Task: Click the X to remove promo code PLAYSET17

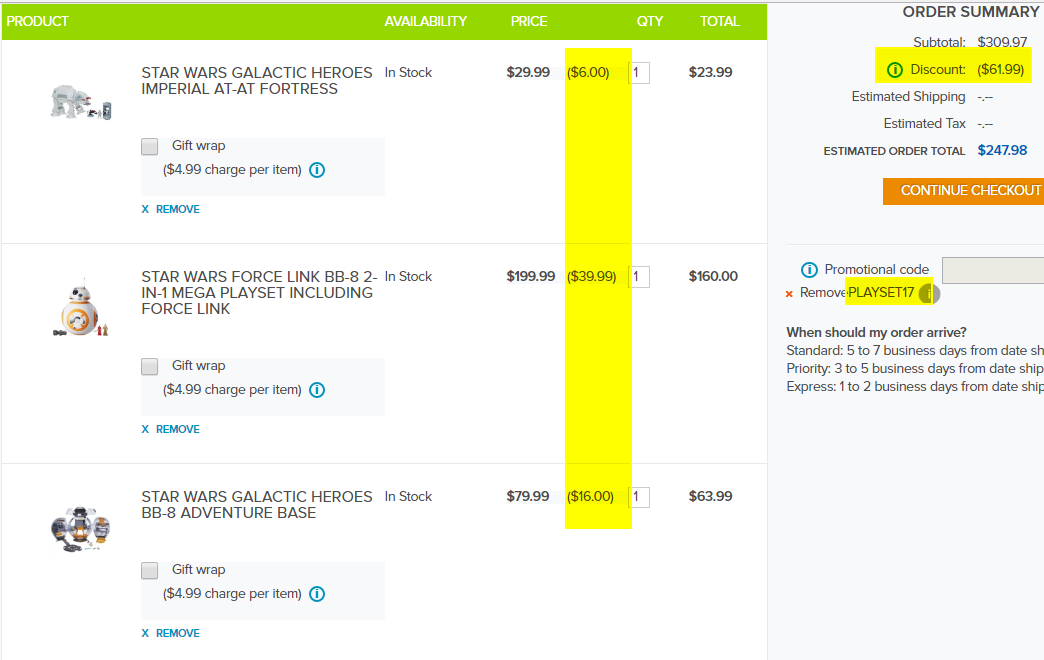Action: [x=789, y=294]
